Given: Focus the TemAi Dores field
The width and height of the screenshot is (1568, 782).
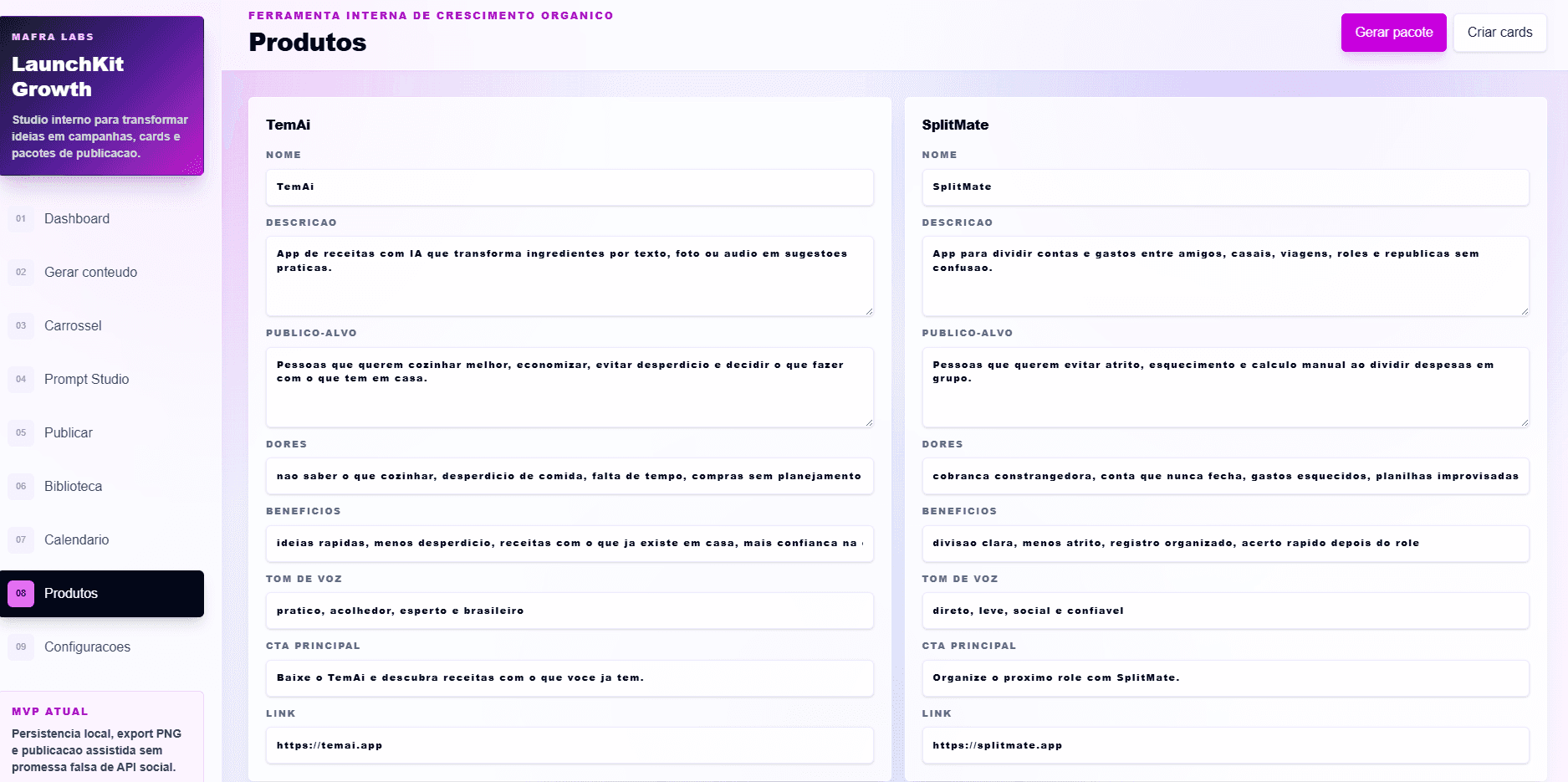Looking at the screenshot, I should pyautogui.click(x=569, y=477).
